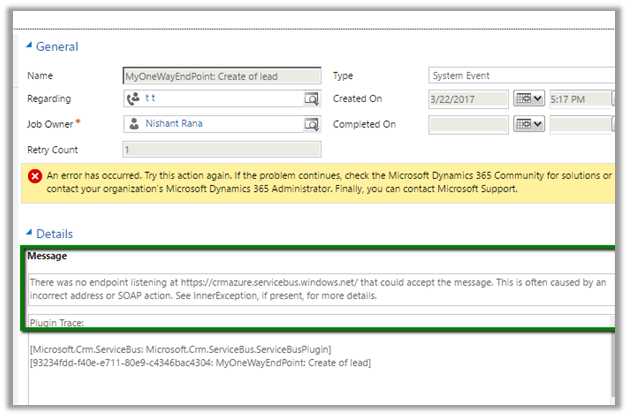Open the Completed On calendar picker
This screenshot has width=628, height=416.
click(527, 124)
